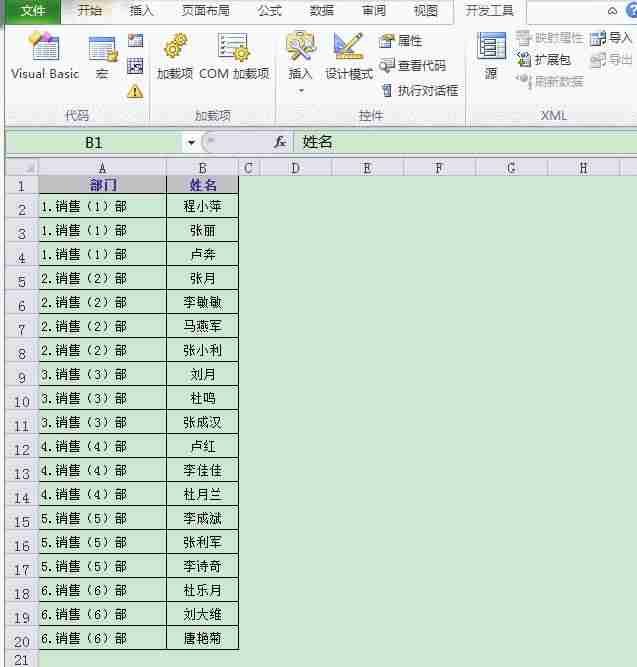Select cell with name 杜月兰
This screenshot has width=637, height=667.
[x=203, y=494]
